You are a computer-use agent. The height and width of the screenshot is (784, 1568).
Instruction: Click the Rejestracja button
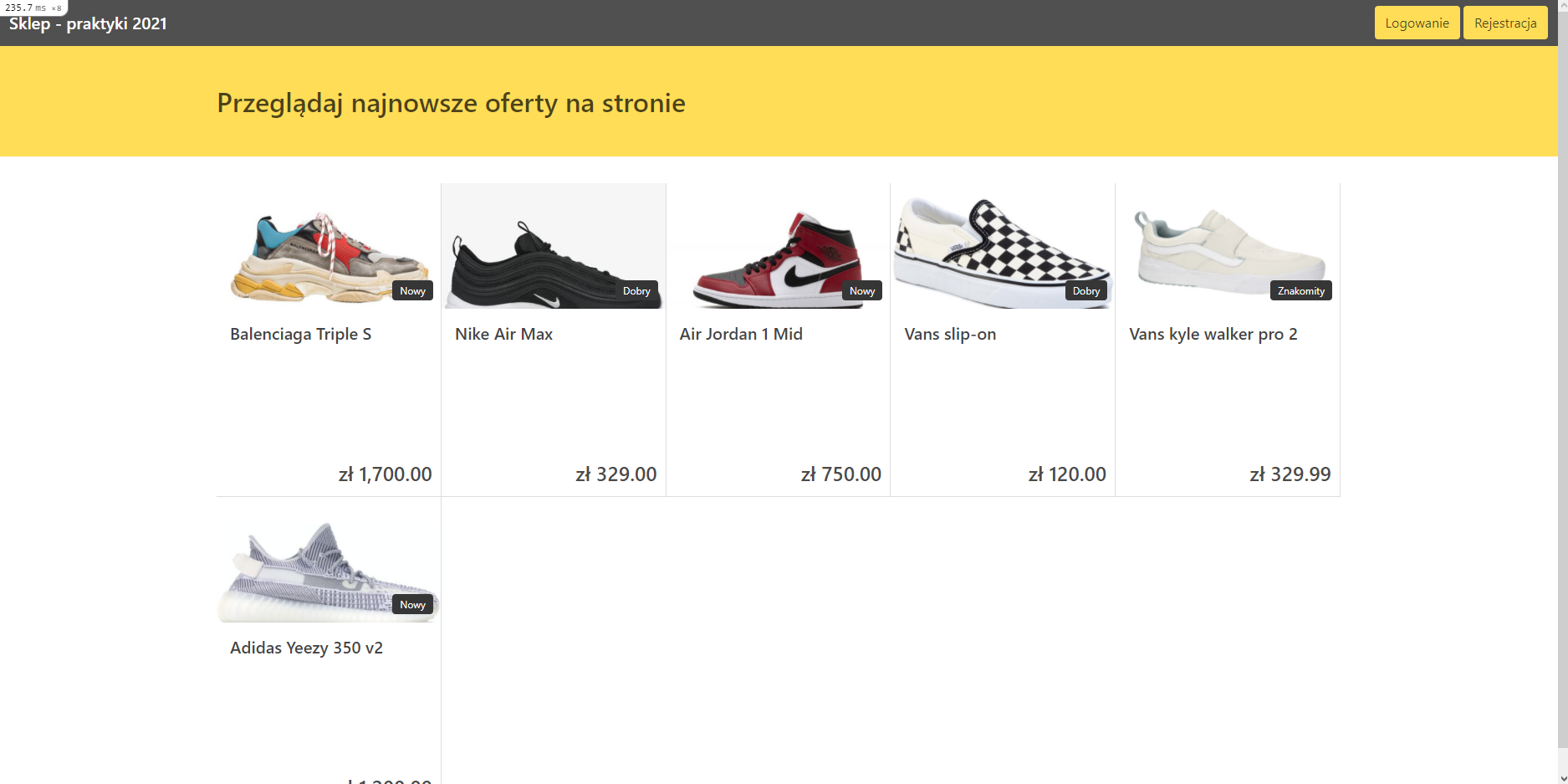(x=1505, y=23)
